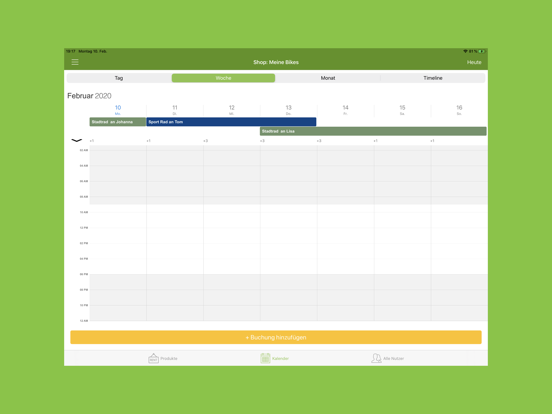Open the Sport Rad an Tom booking
This screenshot has width=552, height=414.
(231, 122)
